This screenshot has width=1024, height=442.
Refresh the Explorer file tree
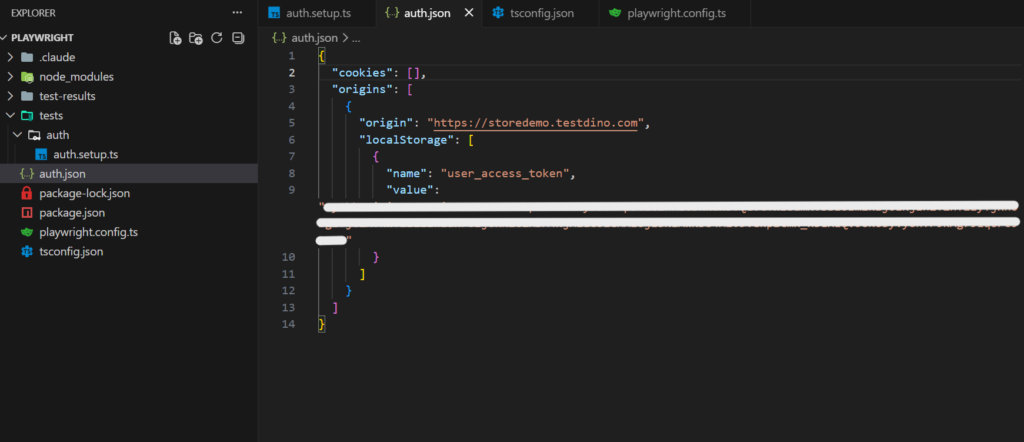tap(217, 38)
